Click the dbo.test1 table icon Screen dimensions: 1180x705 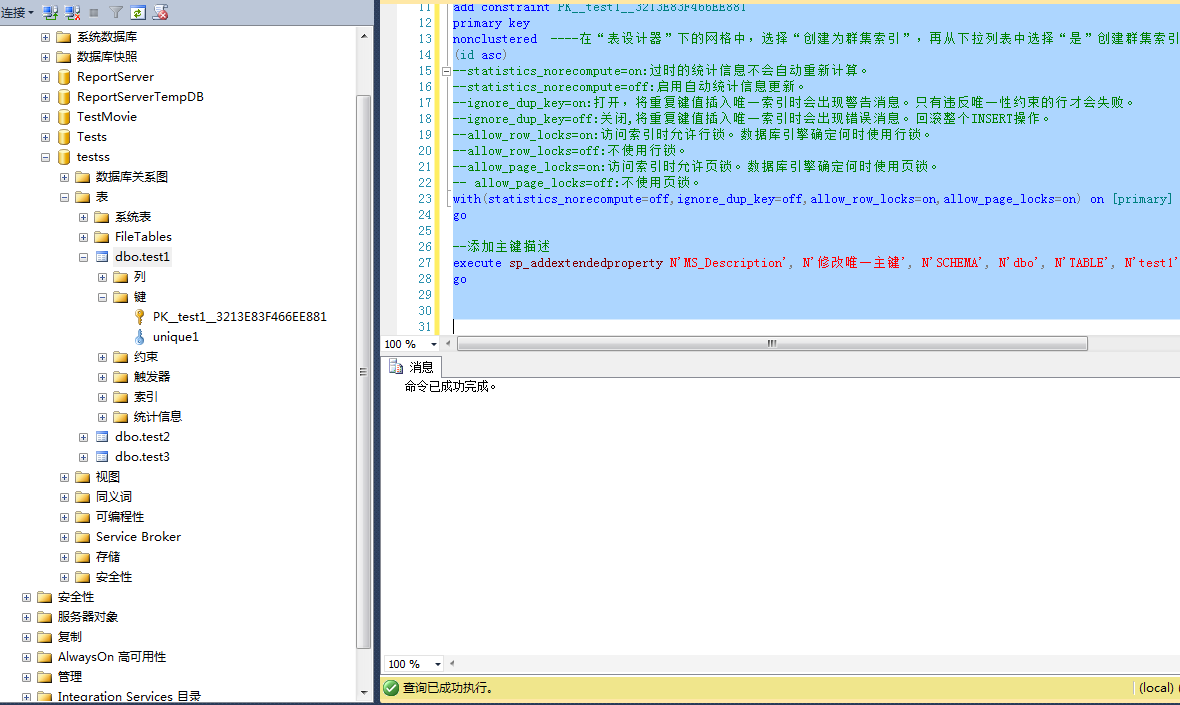click(102, 257)
